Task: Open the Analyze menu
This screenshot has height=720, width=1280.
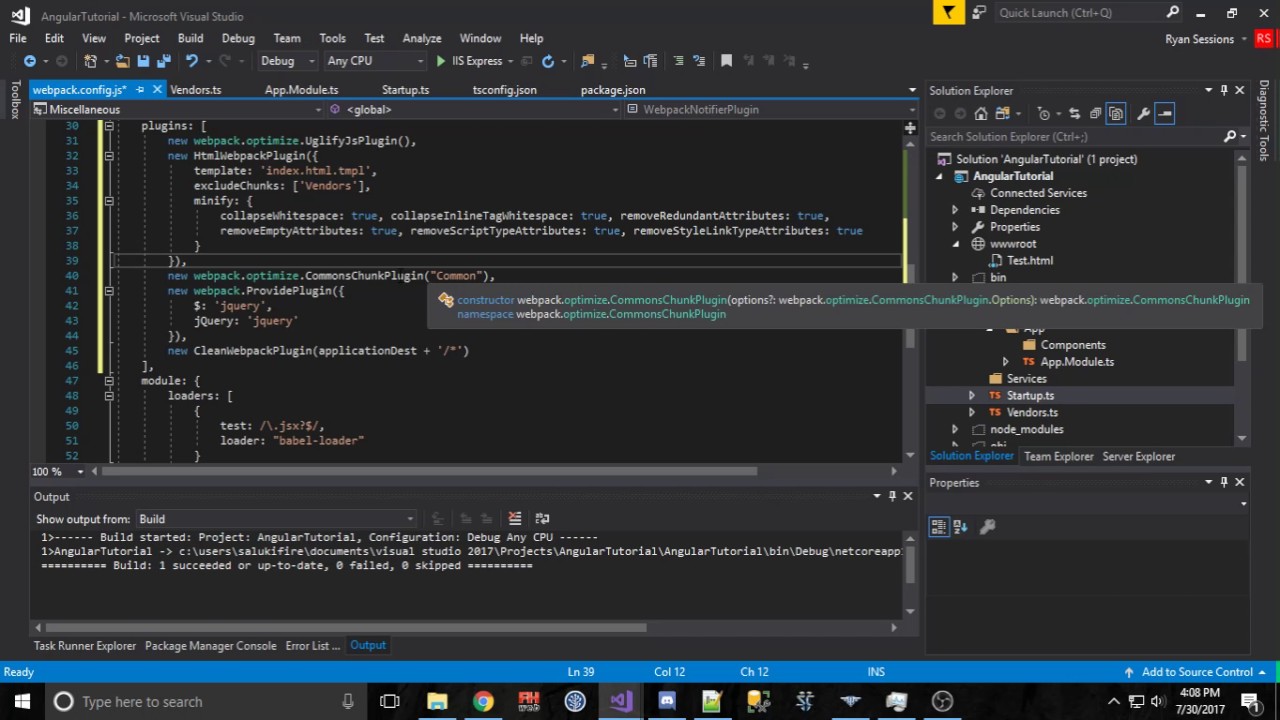Action: tap(422, 38)
